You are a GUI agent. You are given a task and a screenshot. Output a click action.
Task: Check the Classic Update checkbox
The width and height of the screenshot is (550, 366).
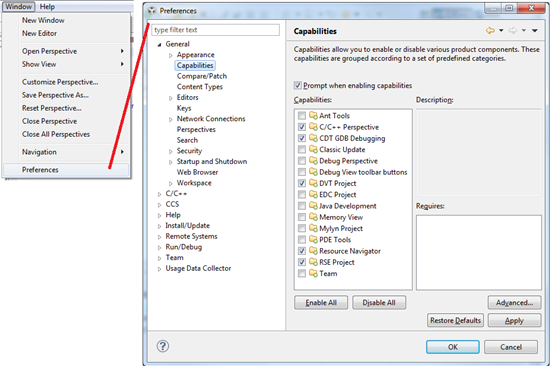pyautogui.click(x=302, y=149)
